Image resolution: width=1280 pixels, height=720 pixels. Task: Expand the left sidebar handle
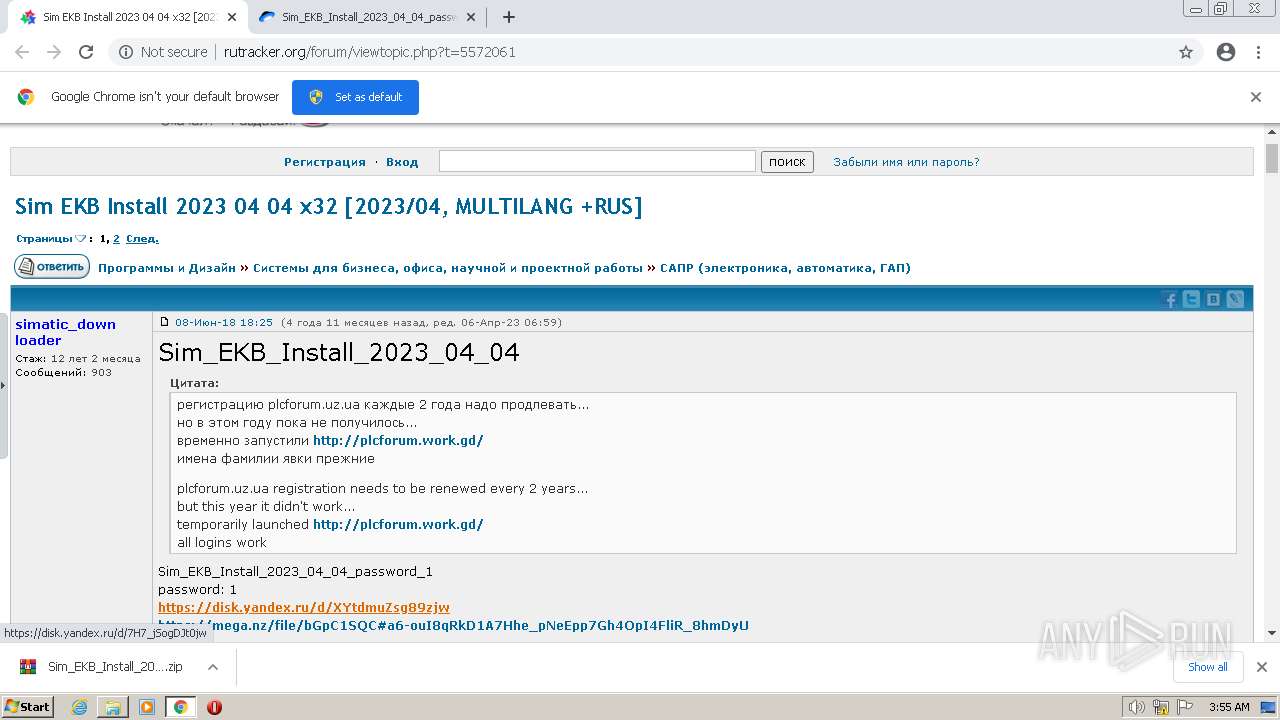pos(4,385)
